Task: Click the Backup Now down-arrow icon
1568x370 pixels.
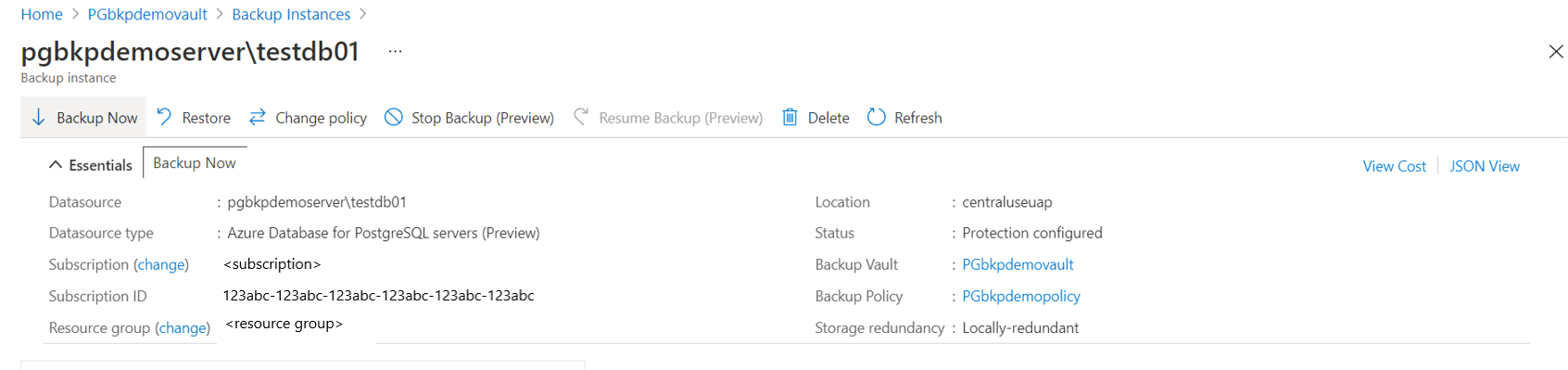Action: (x=39, y=117)
